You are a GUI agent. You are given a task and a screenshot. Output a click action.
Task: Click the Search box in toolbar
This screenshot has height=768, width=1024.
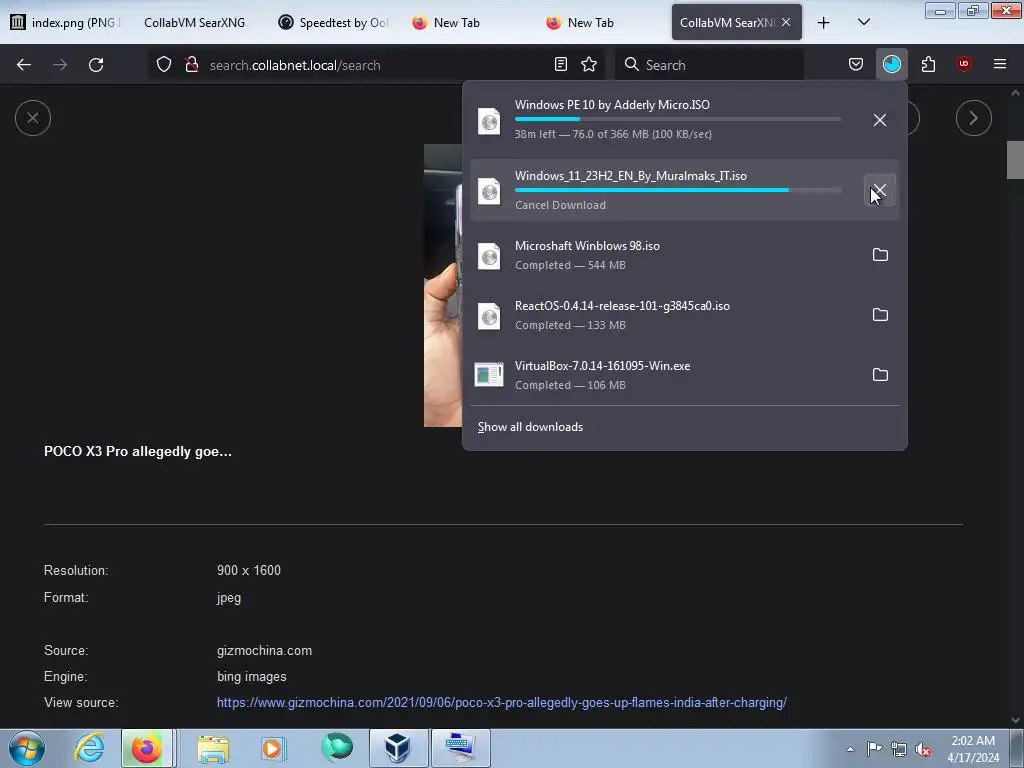tap(710, 65)
